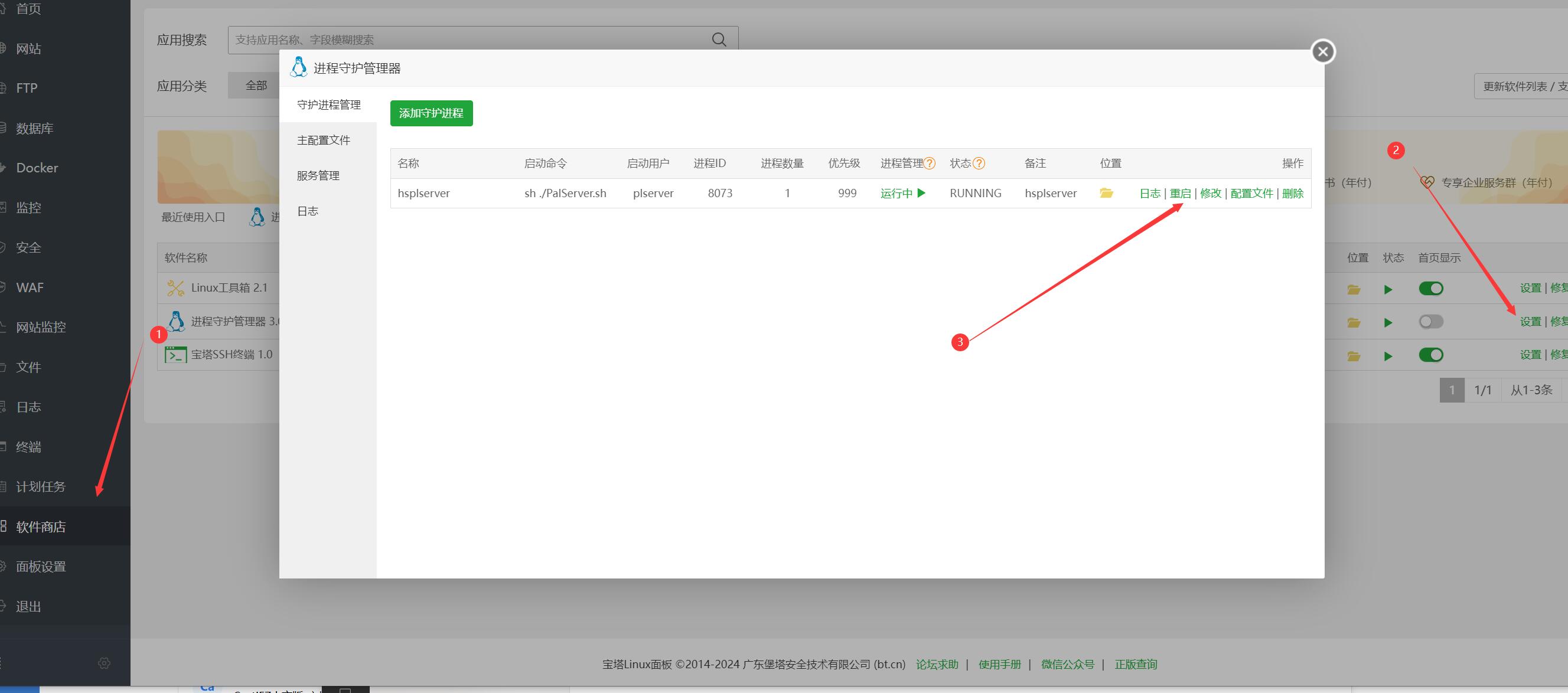Click the sidebar bottom gear icon

pos(104,662)
